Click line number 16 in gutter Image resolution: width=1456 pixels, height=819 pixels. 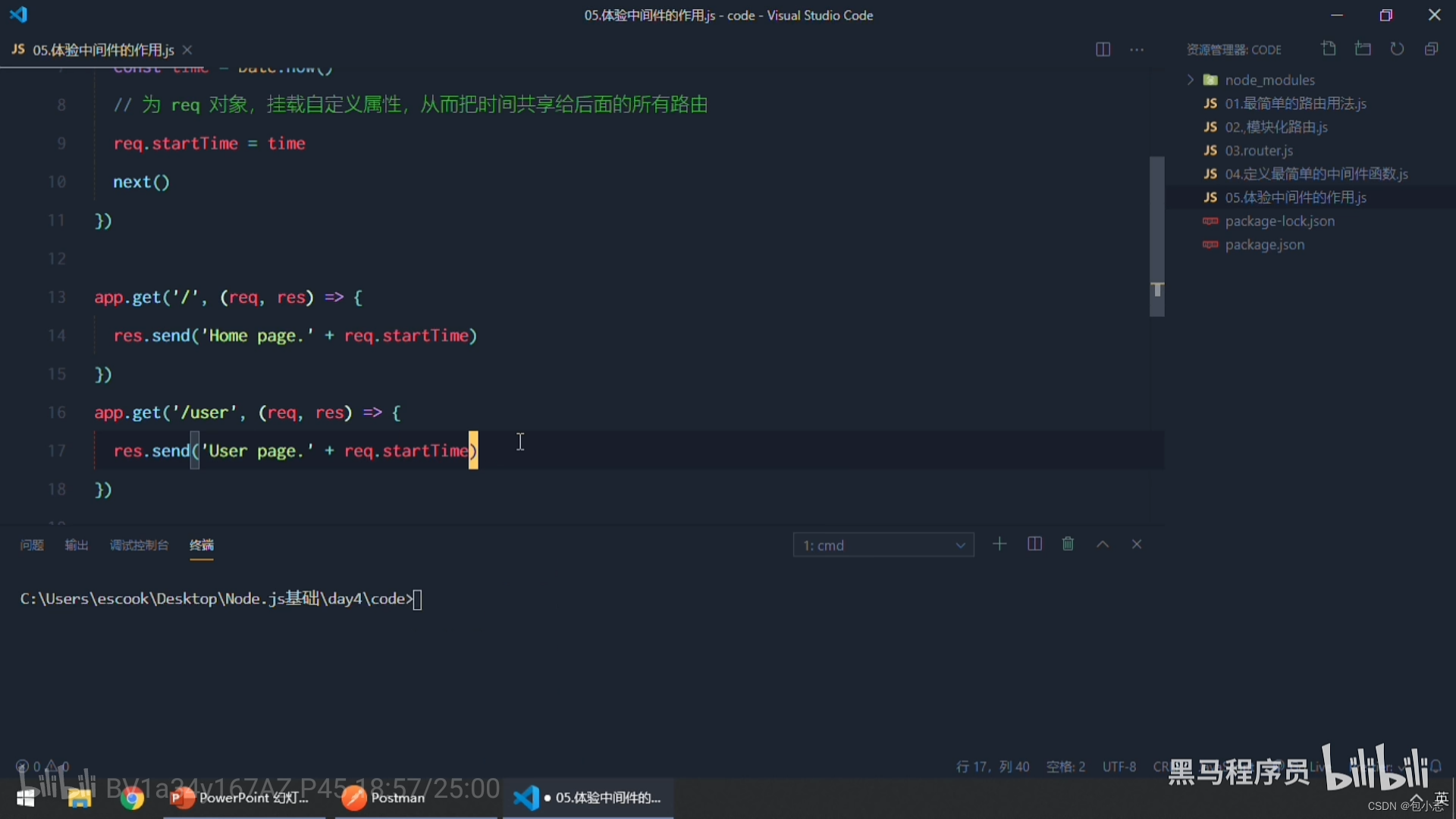pyautogui.click(x=57, y=413)
